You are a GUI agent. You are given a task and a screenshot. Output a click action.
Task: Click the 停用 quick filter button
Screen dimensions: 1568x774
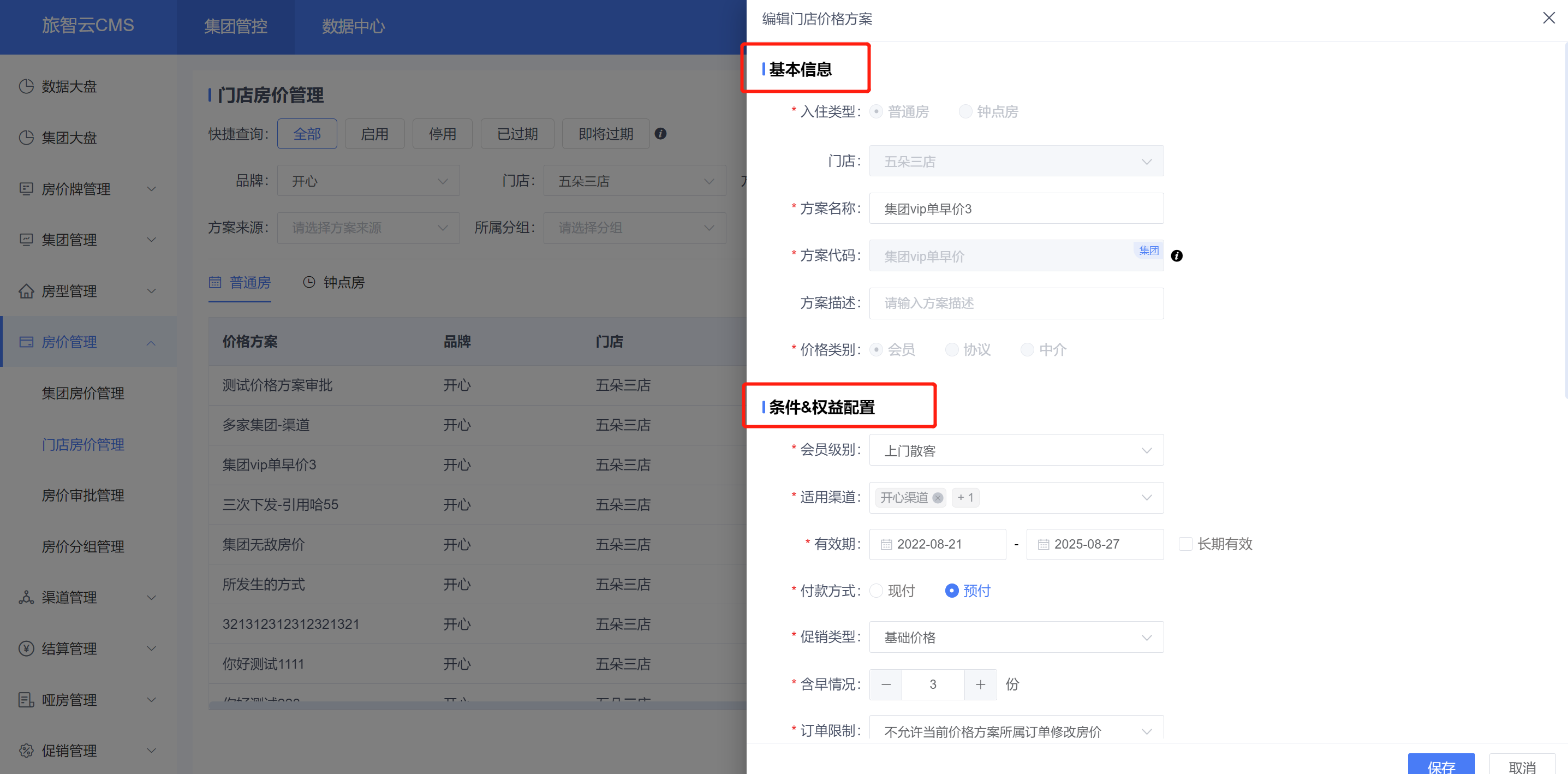[443, 133]
